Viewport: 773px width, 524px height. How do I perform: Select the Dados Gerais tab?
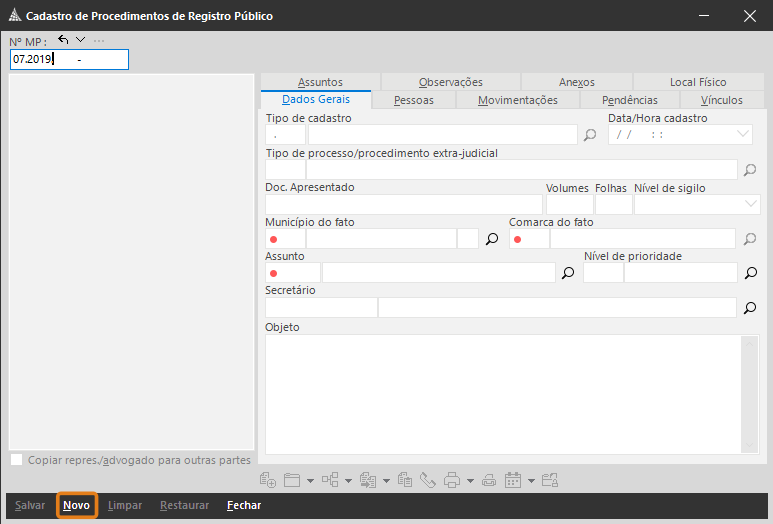[316, 99]
